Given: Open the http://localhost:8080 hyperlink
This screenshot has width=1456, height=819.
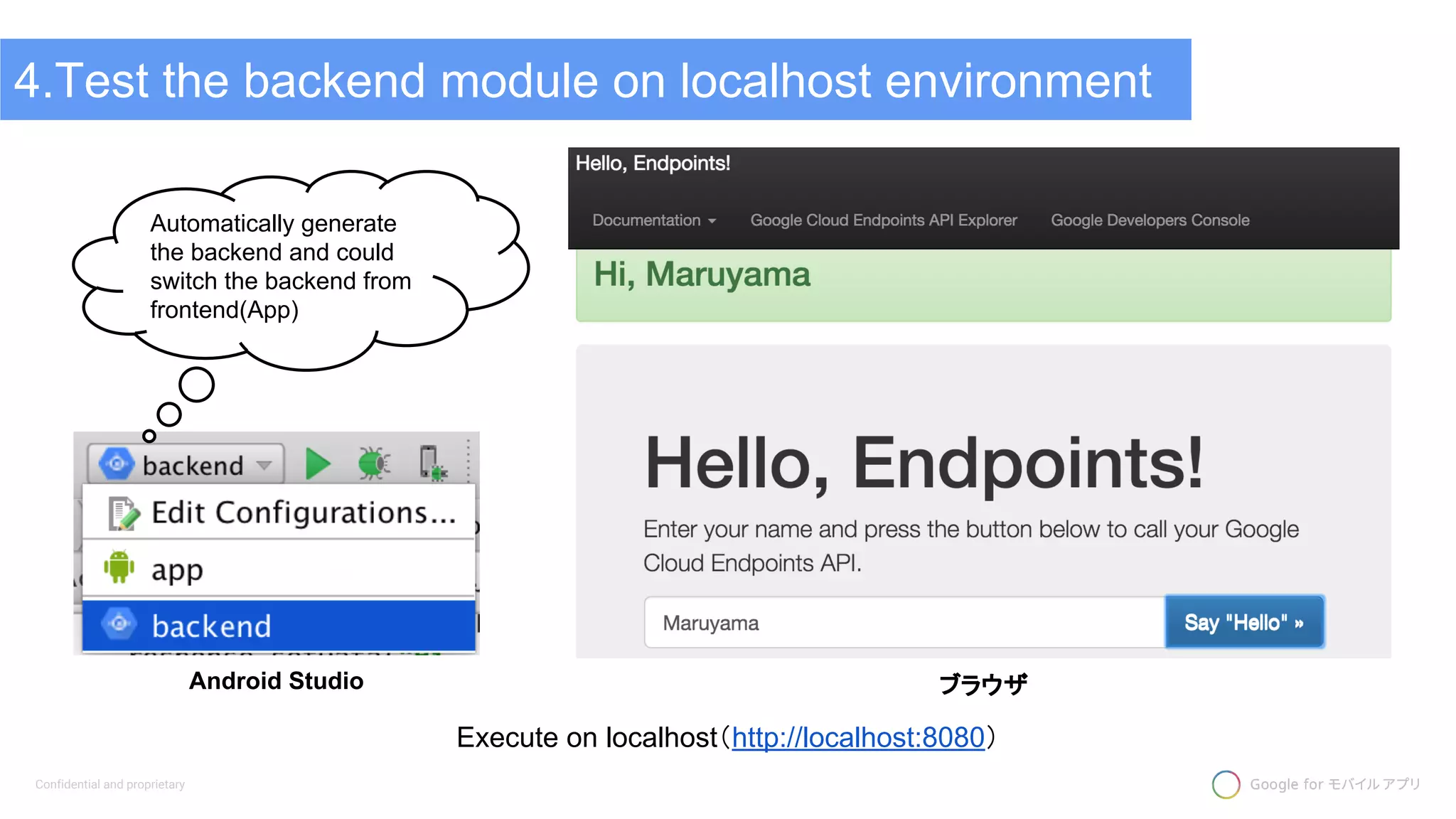Looking at the screenshot, I should click(x=858, y=737).
